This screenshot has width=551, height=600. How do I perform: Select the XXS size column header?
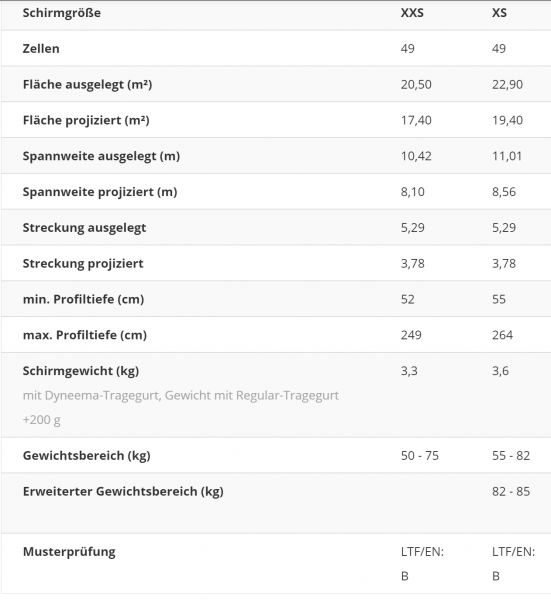pos(412,13)
